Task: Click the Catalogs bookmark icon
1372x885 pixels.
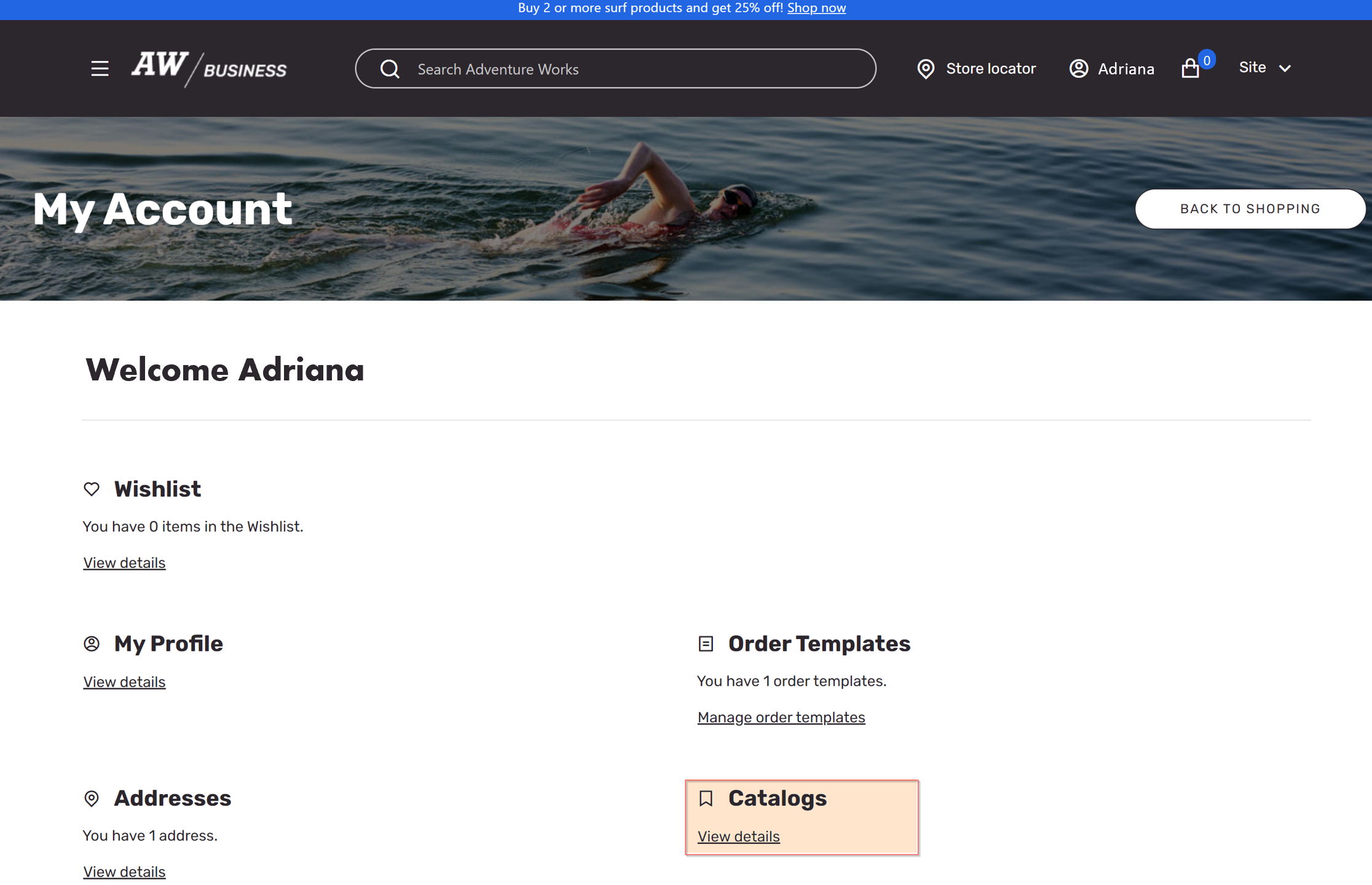Action: click(x=705, y=798)
